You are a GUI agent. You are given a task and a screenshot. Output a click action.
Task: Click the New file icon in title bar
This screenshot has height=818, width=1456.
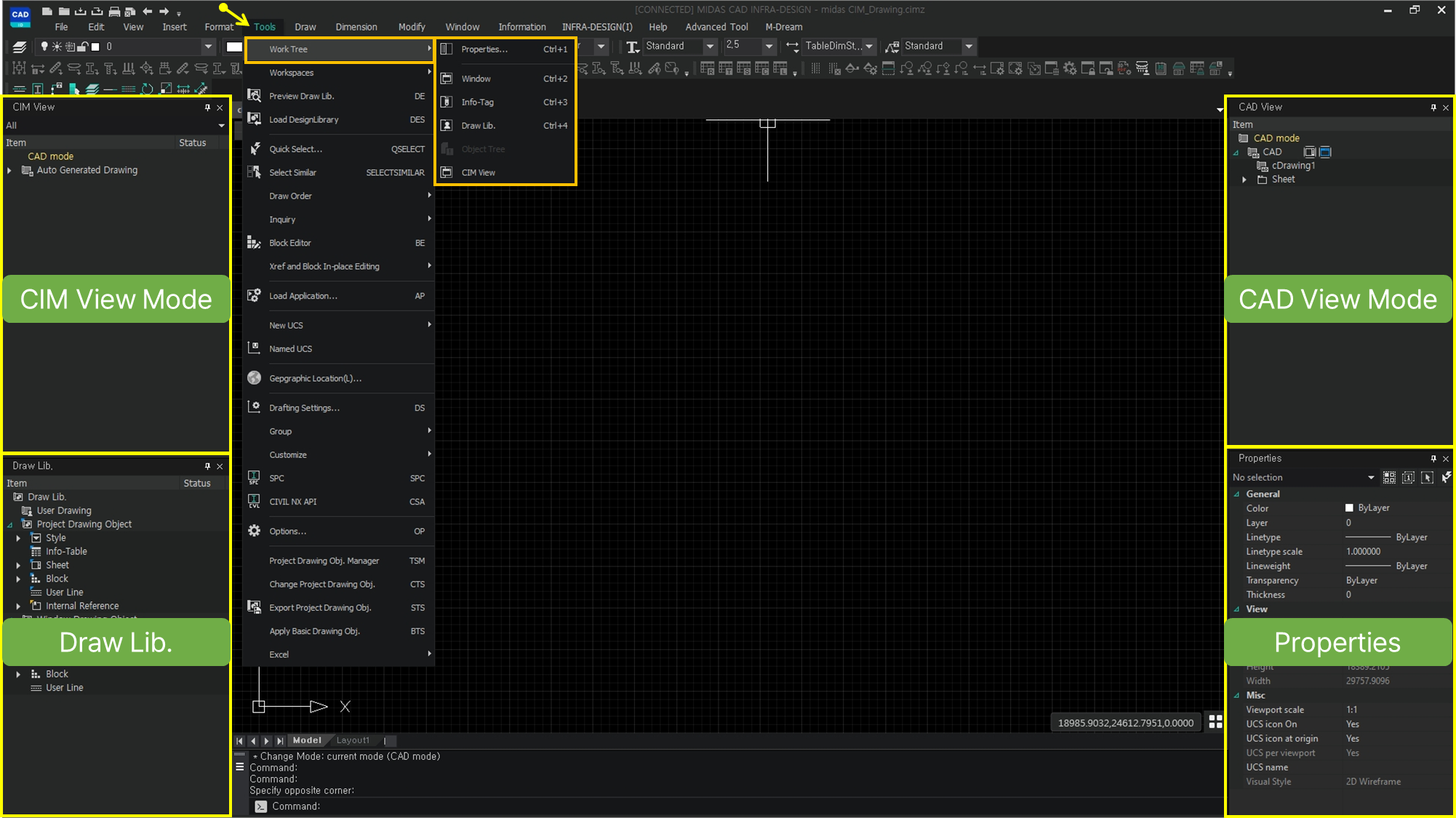point(47,11)
